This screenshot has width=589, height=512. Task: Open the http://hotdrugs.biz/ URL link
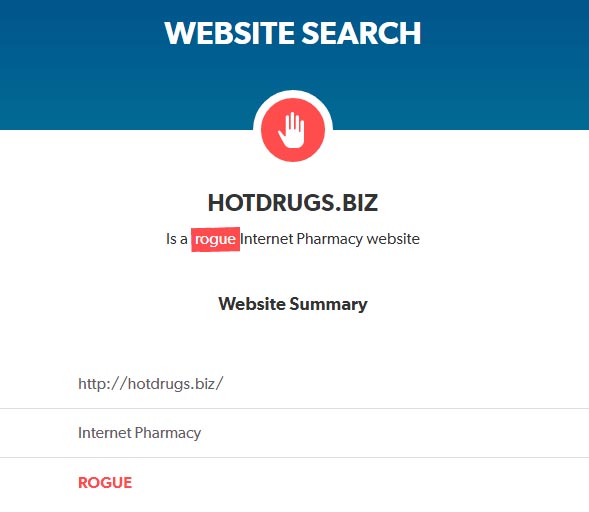pos(151,384)
